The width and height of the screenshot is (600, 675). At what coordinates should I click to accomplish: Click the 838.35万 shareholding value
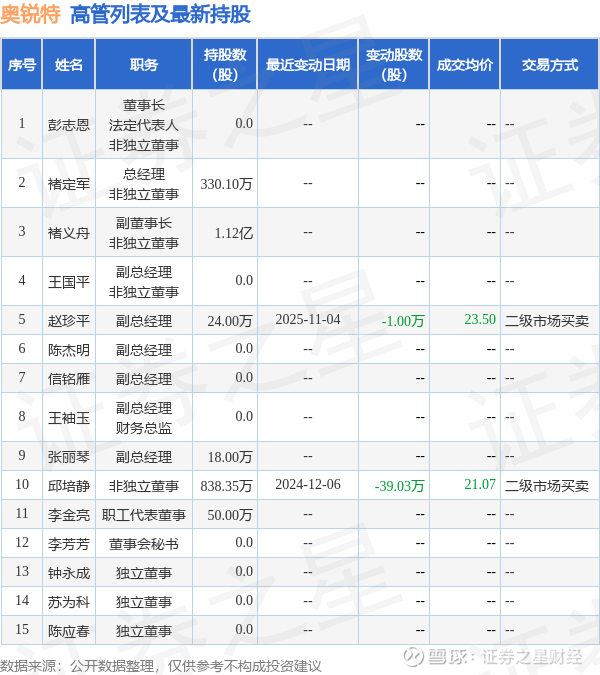tap(226, 486)
